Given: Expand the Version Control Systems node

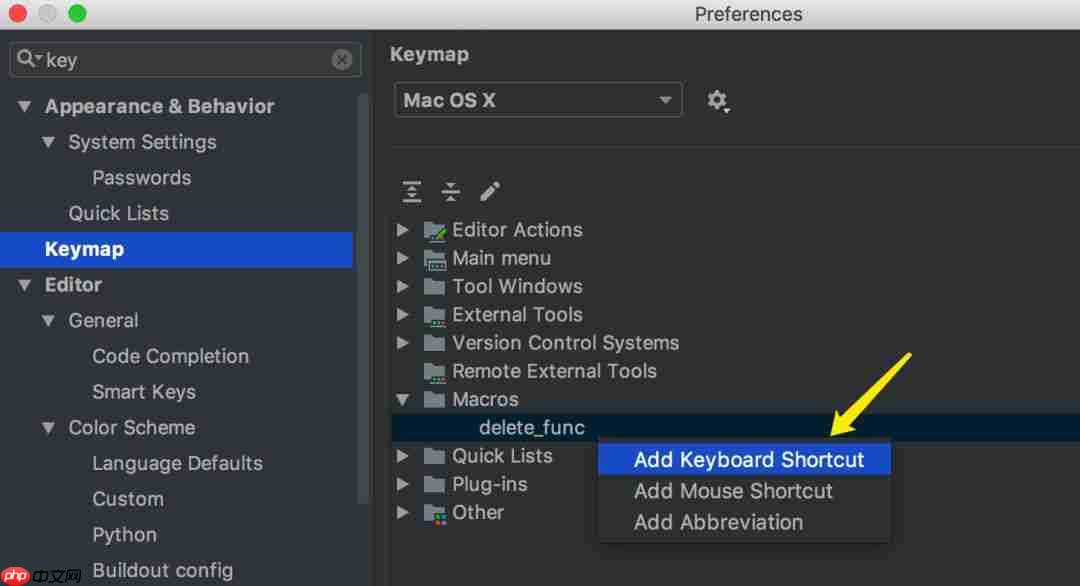Looking at the screenshot, I should (x=403, y=342).
